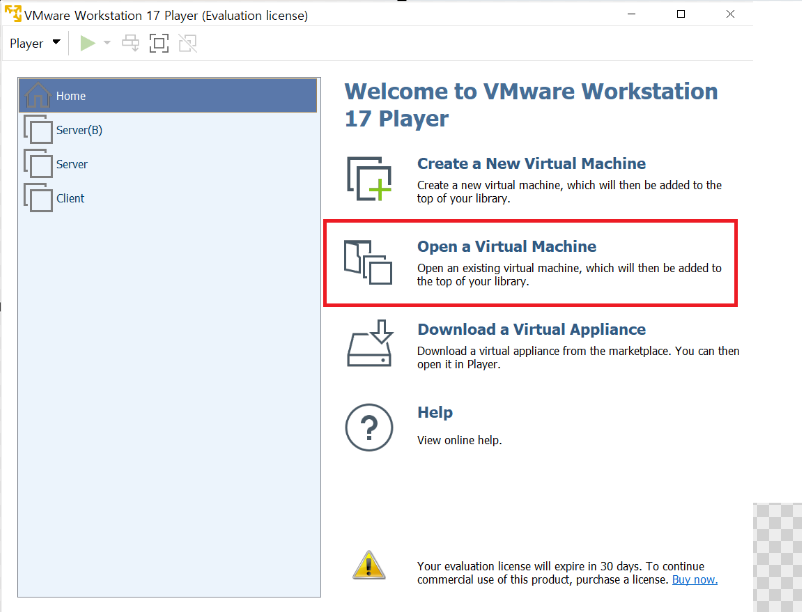Open the Player menu dropdown
802x612 pixels.
pyautogui.click(x=35, y=43)
